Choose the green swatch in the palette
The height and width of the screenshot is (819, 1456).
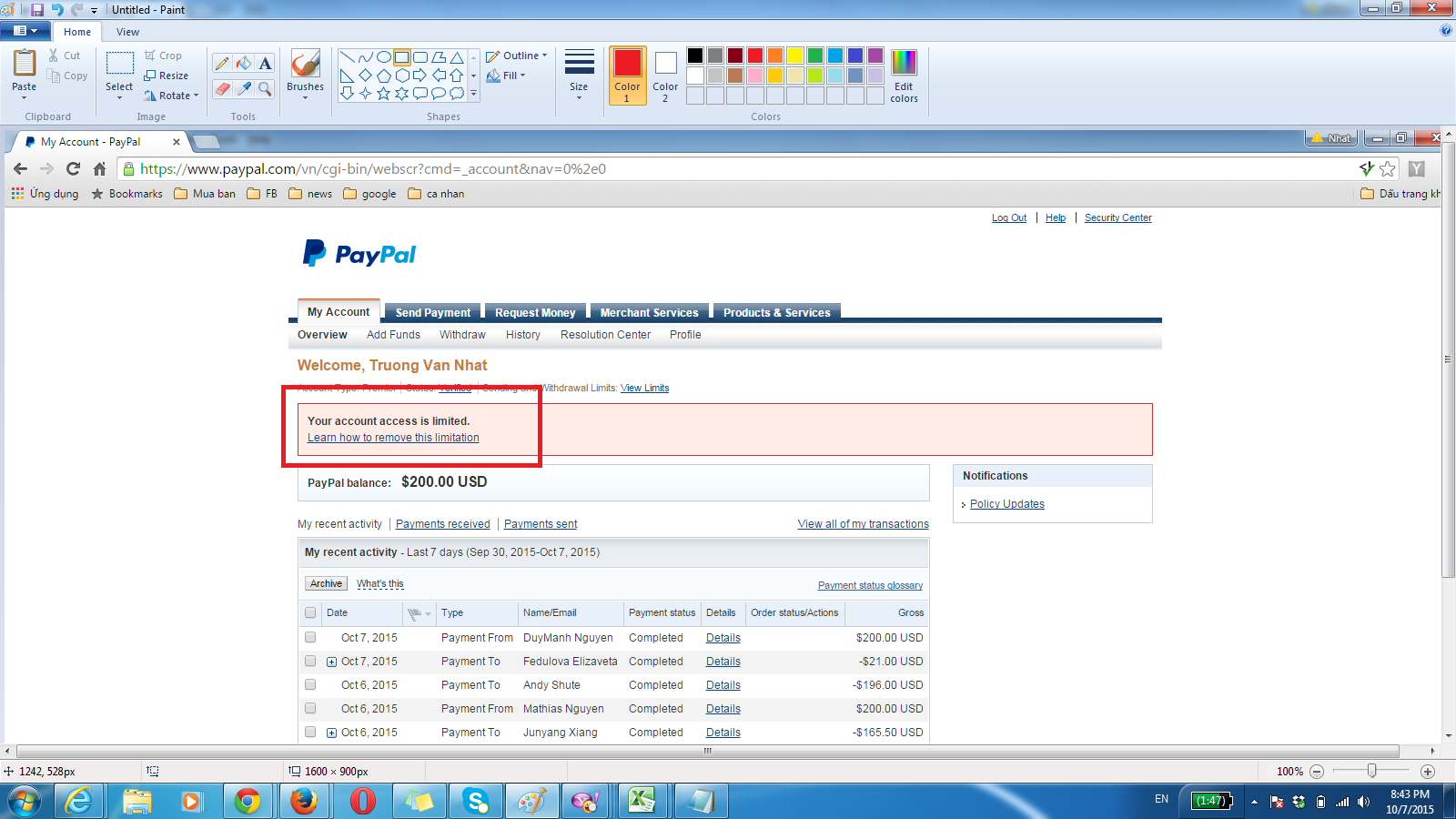[x=815, y=56]
